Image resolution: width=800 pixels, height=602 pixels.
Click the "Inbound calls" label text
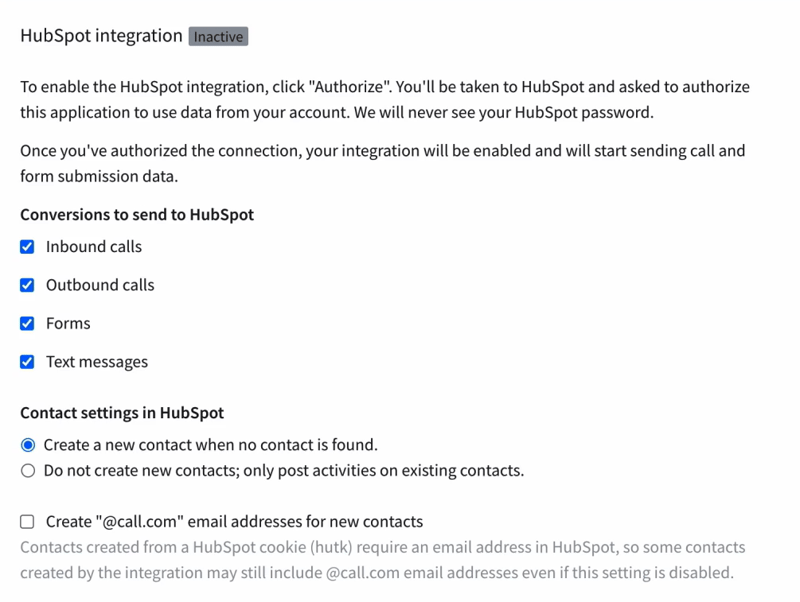pos(93,246)
